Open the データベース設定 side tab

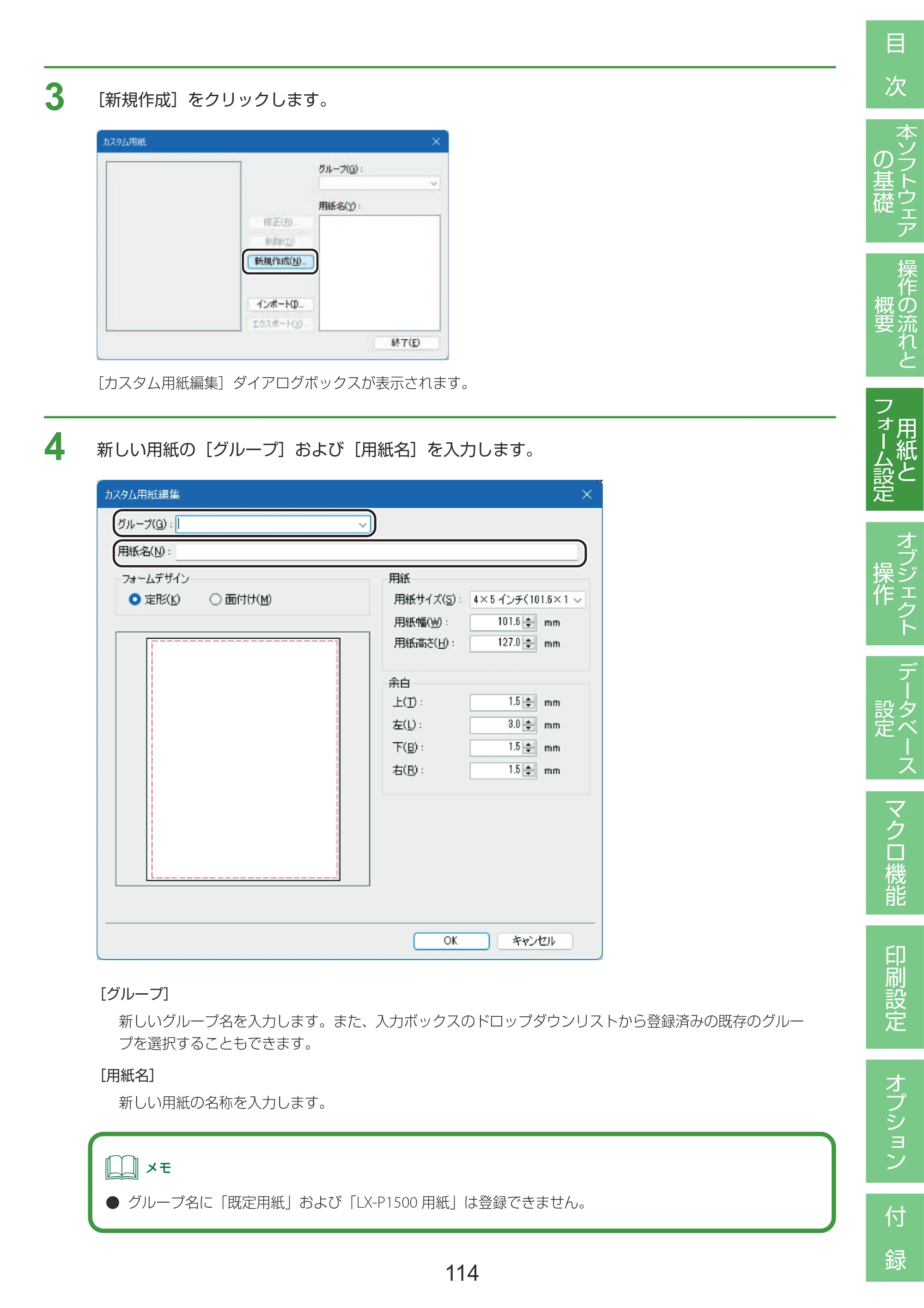tap(894, 718)
